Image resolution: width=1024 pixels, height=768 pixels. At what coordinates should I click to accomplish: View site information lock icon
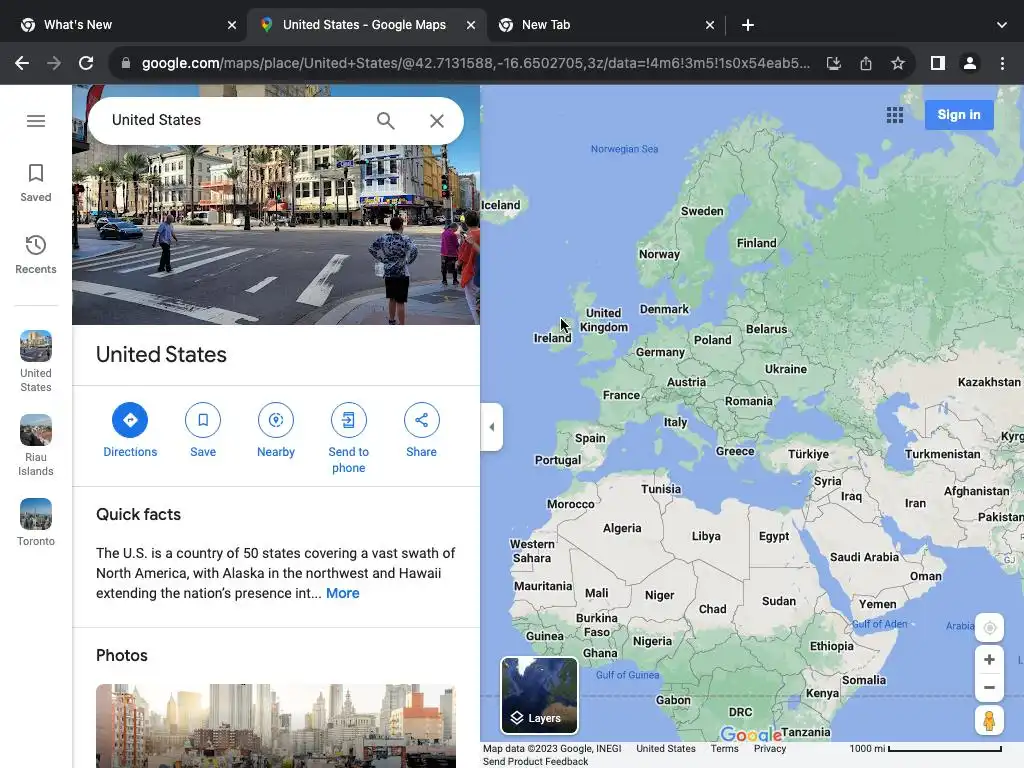coord(126,63)
